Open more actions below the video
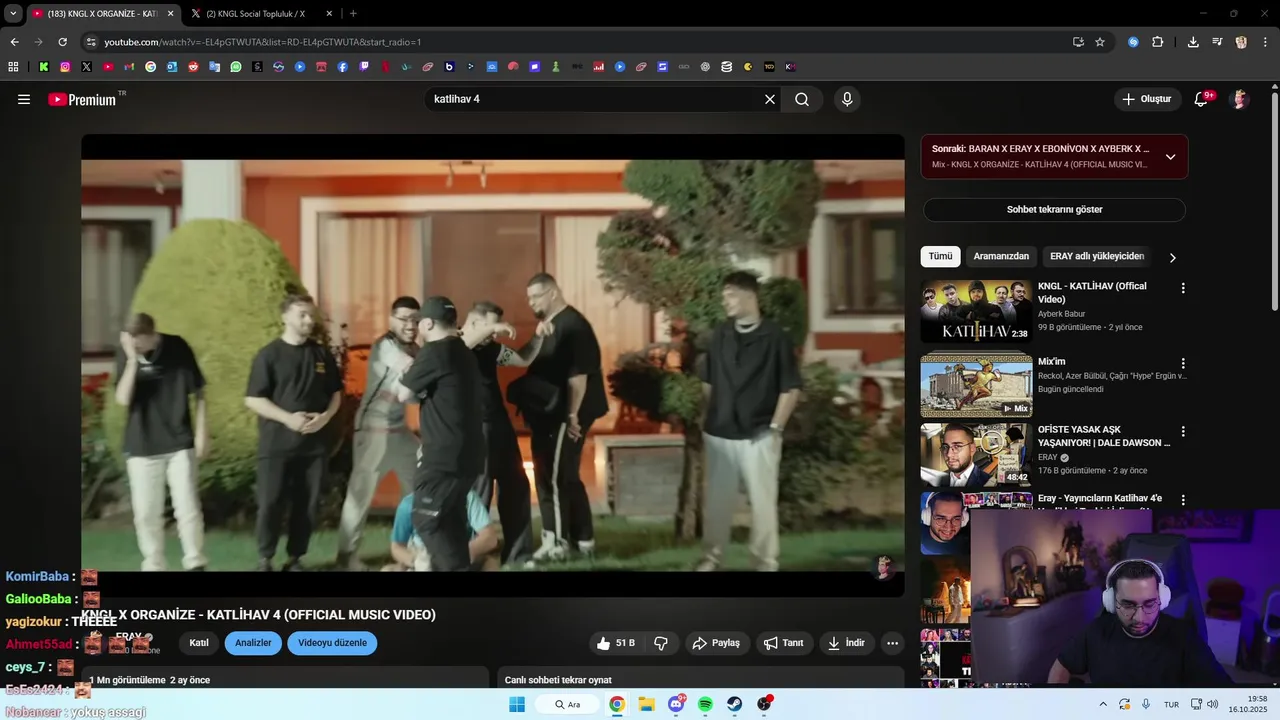This screenshot has width=1280, height=720. pyautogui.click(x=893, y=643)
